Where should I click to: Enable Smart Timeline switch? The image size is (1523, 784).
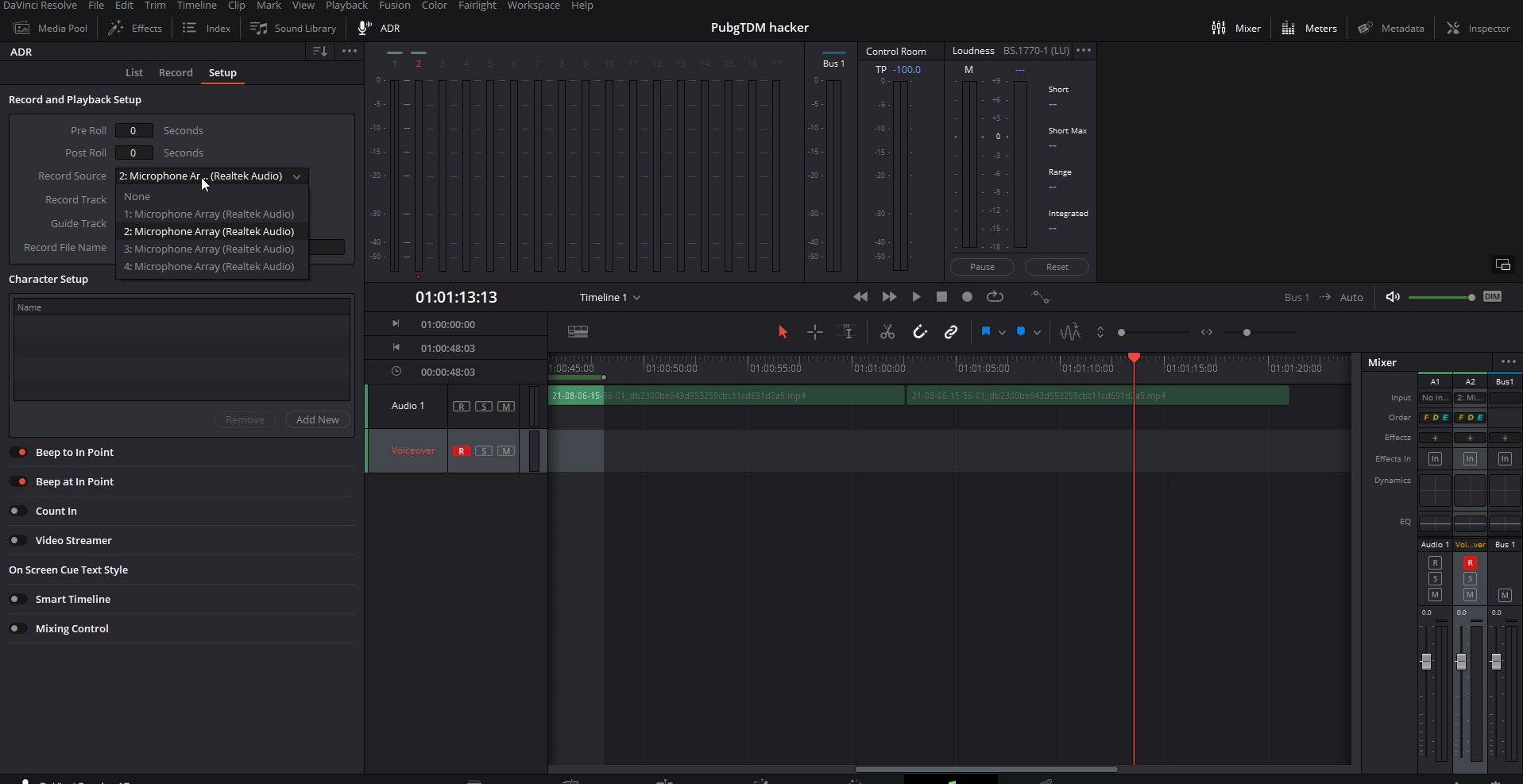[x=18, y=599]
